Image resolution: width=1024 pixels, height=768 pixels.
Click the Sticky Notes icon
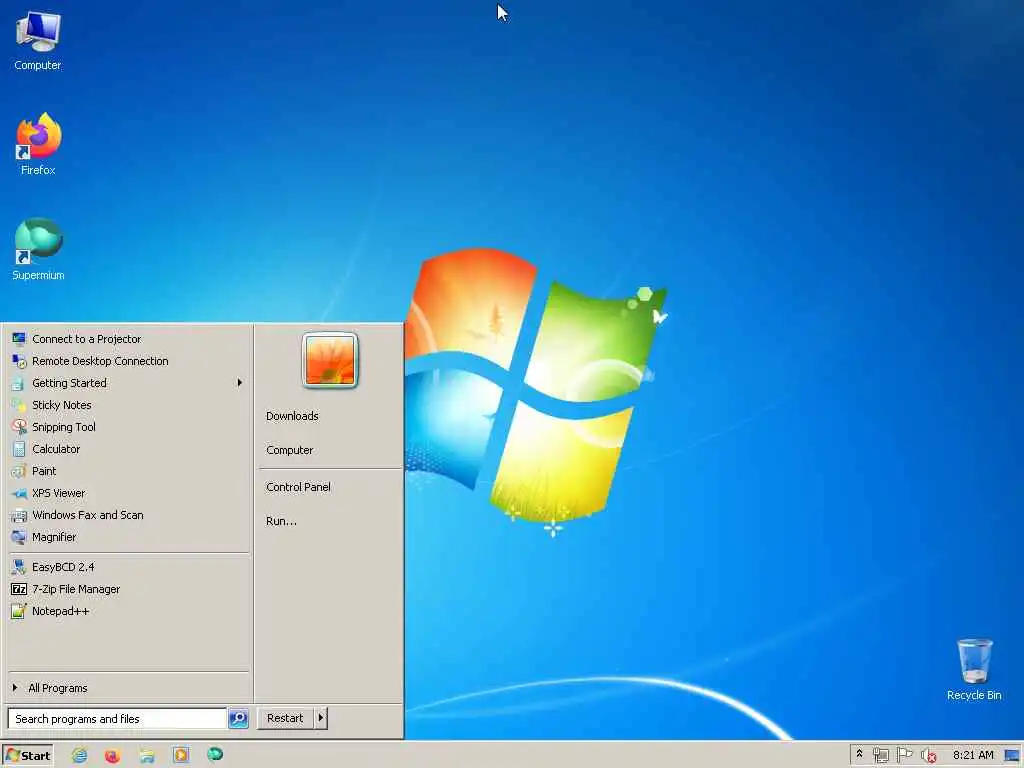18,405
